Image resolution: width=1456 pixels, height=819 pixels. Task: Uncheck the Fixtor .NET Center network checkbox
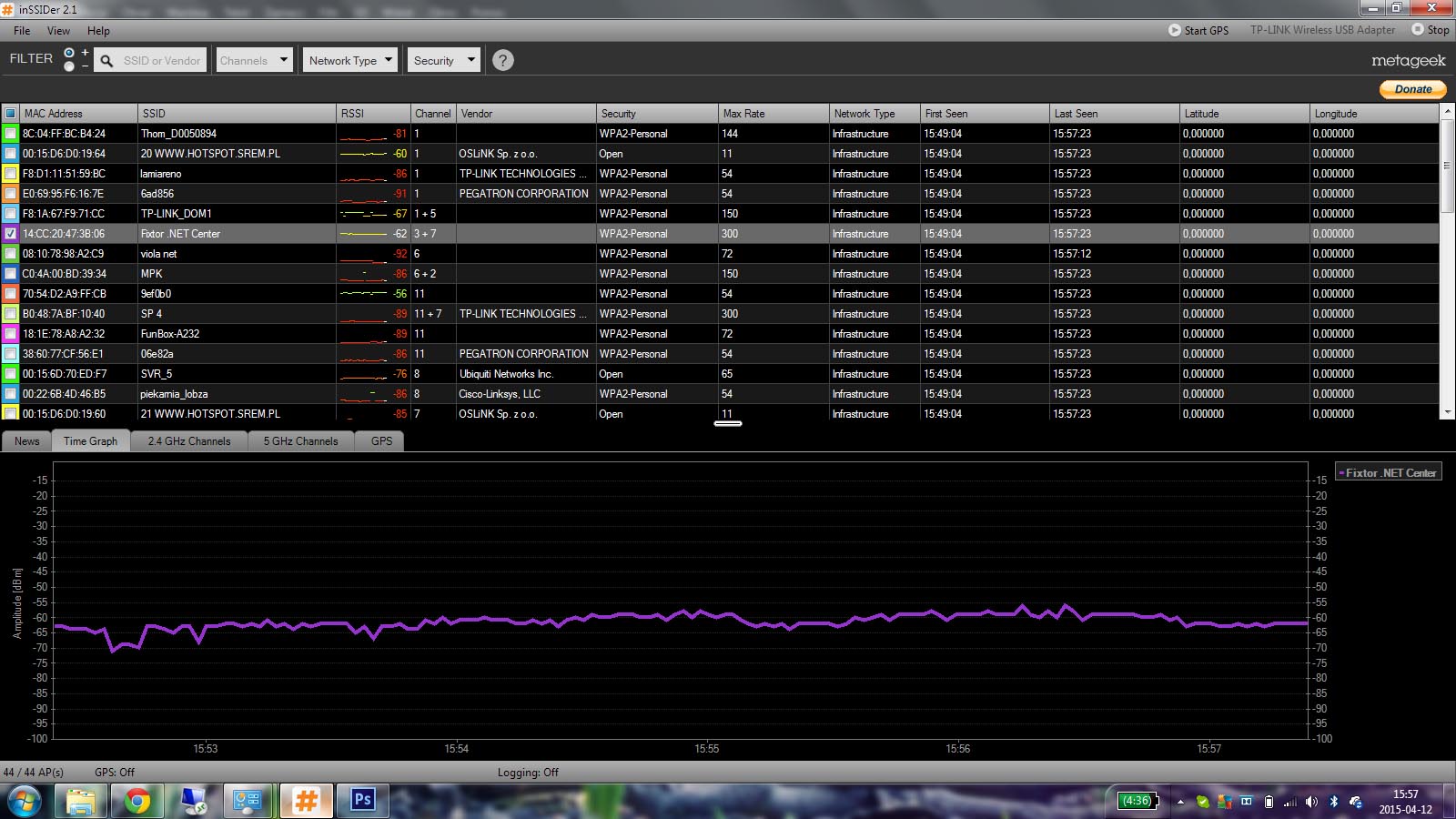11,234
